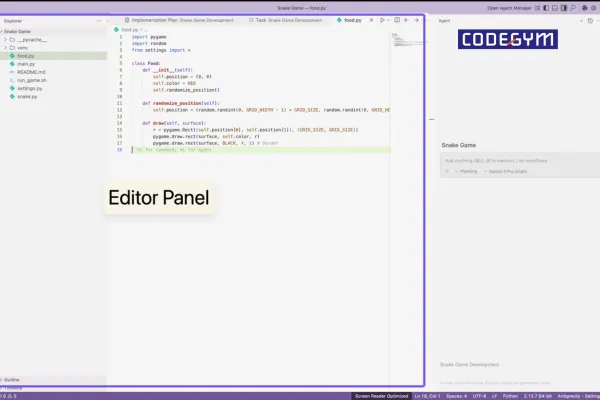Go back with the left arrow icon
Screen dimensions: 600x400
(x=406, y=20)
